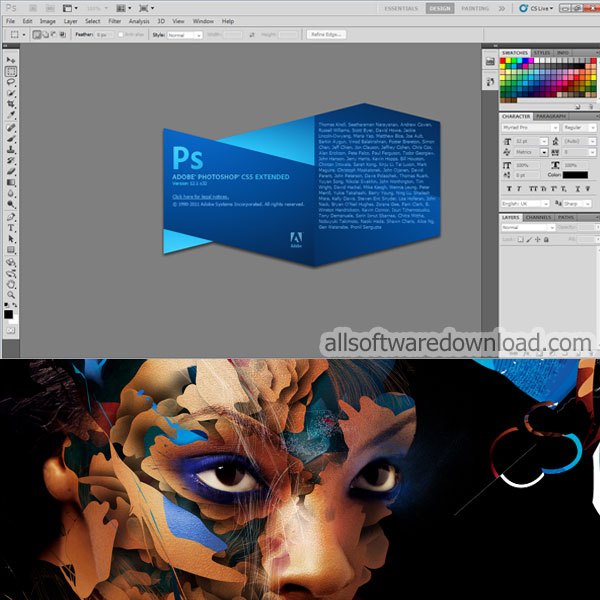This screenshot has width=600, height=600.
Task: Pick the red swatch in Swatches panel
Action: (503, 60)
